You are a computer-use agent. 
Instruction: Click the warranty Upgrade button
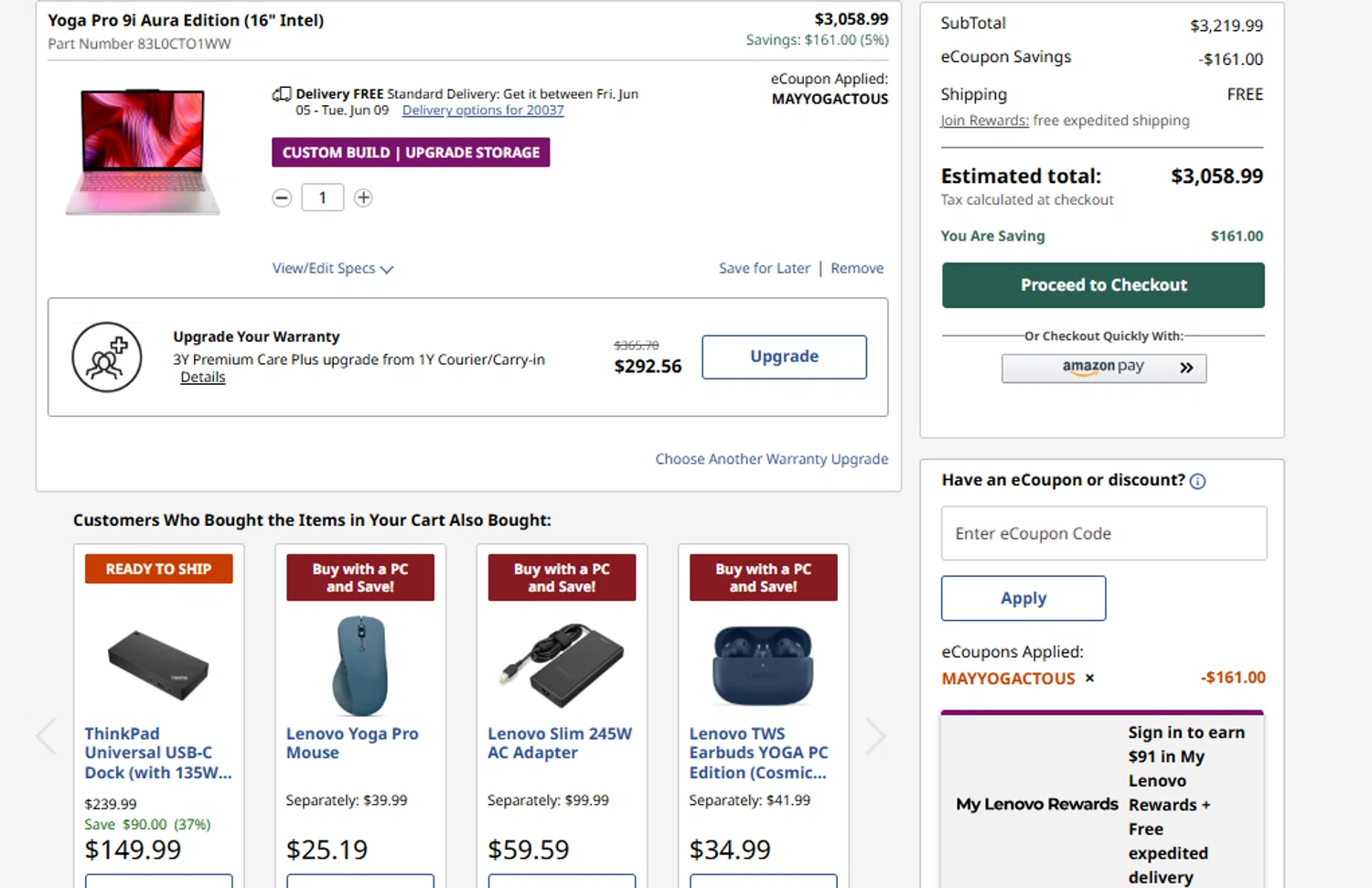click(x=784, y=357)
